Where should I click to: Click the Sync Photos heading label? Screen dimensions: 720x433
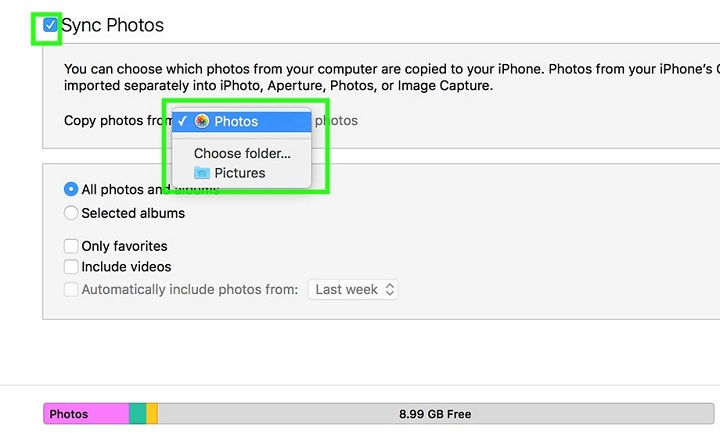(112, 25)
